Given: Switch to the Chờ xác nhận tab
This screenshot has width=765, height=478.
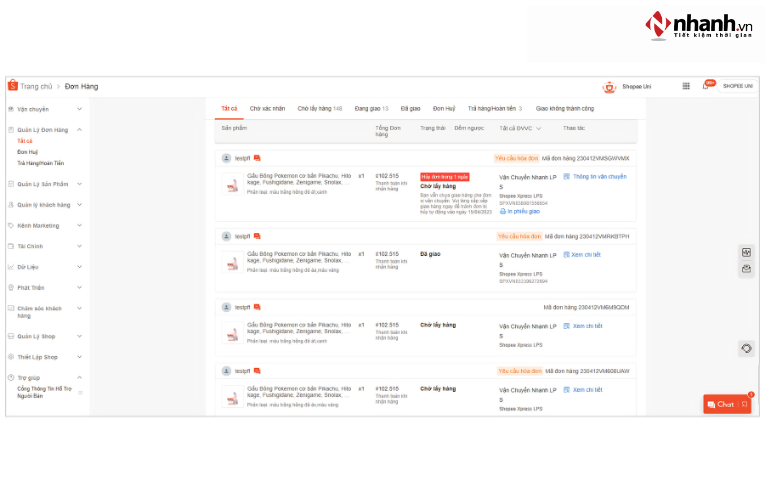Looking at the screenshot, I should pyautogui.click(x=267, y=108).
